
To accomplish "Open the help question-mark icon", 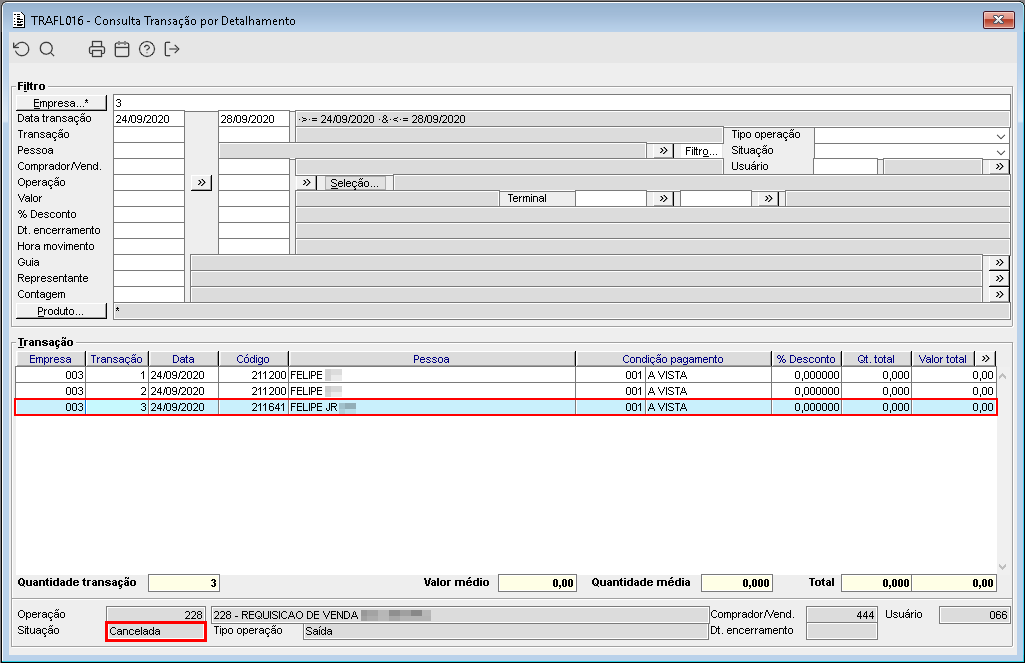I will tap(147, 49).
